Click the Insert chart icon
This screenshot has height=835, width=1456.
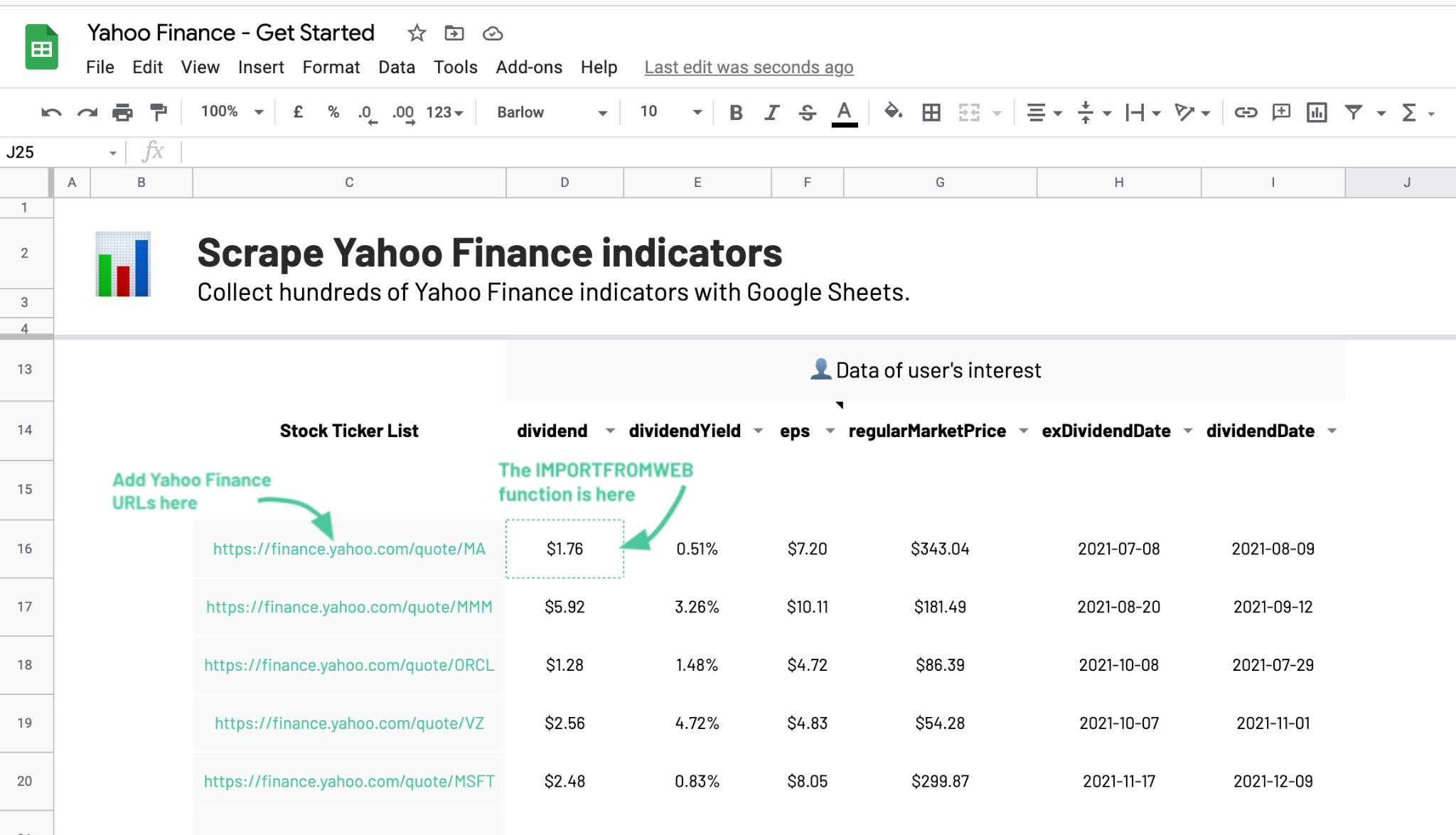pos(1317,112)
